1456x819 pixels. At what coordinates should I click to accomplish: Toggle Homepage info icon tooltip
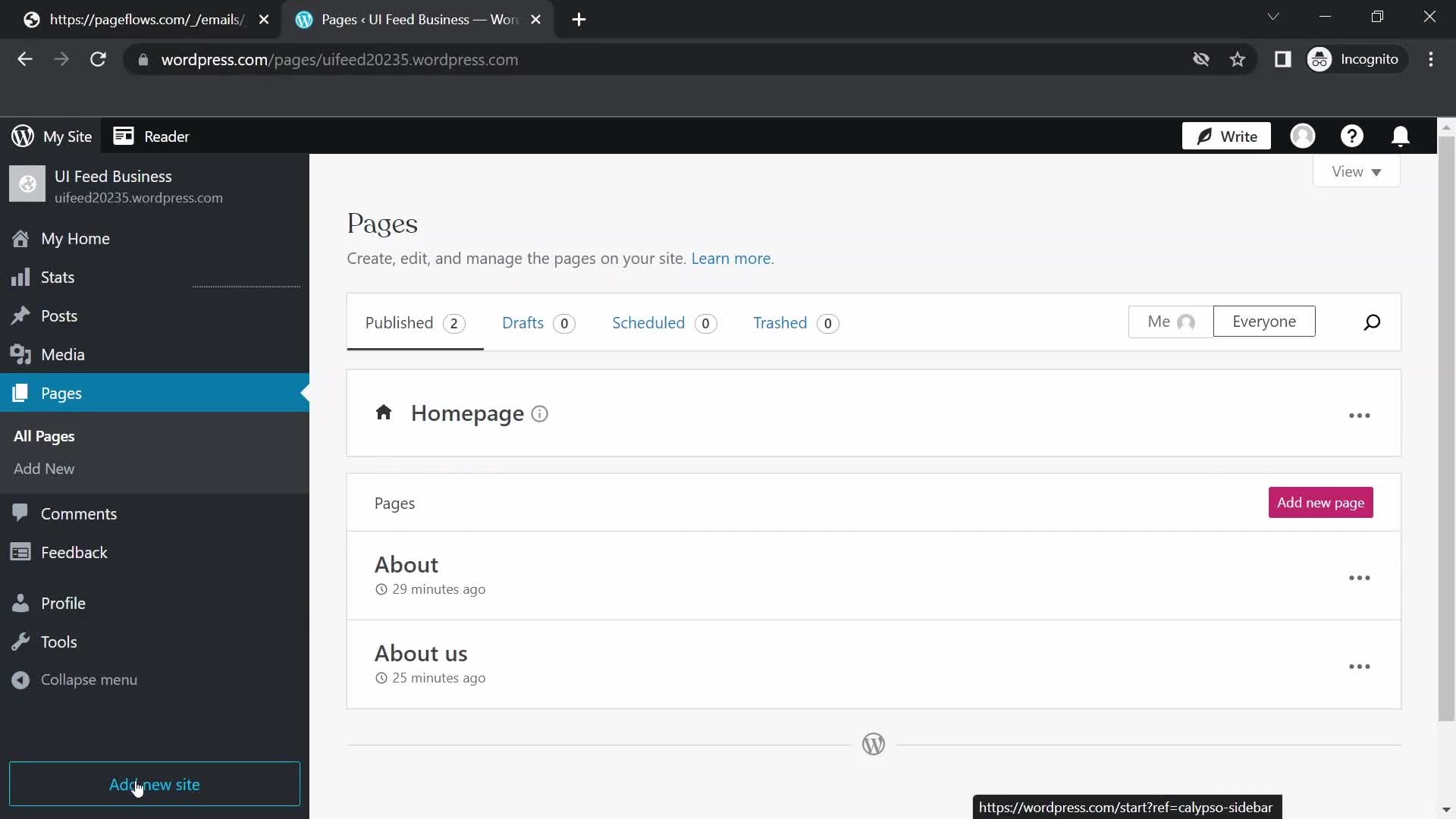click(539, 413)
